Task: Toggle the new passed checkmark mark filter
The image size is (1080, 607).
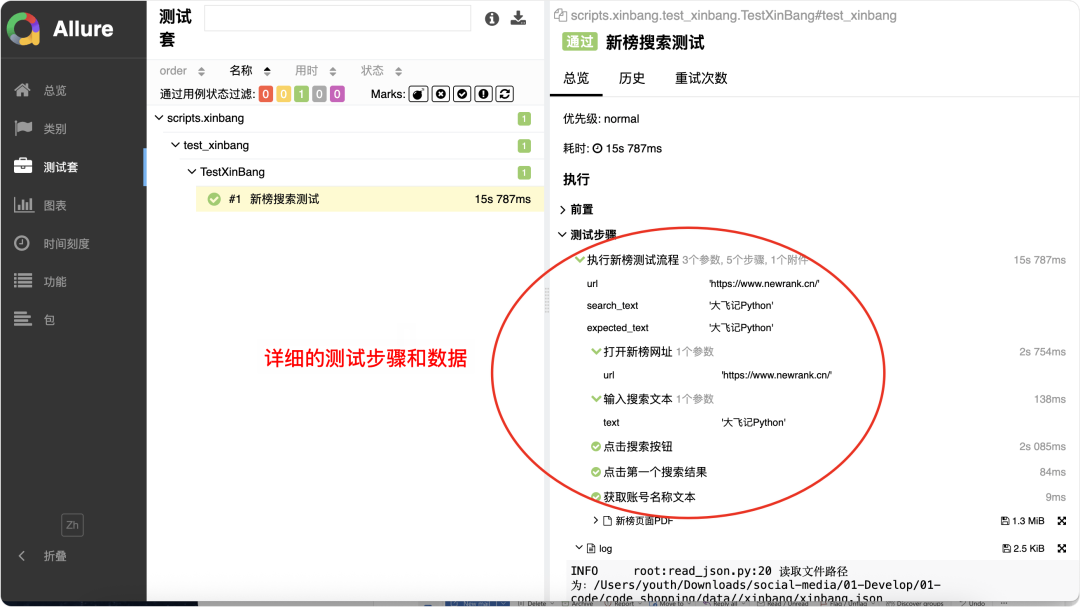Action: [x=462, y=94]
